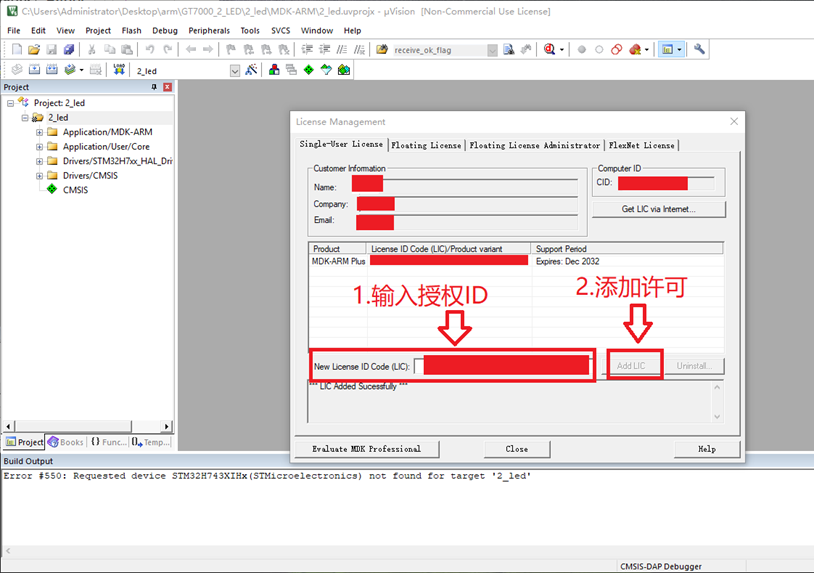Click Get LIC via Internet button
The height and width of the screenshot is (573, 814).
pos(659,209)
